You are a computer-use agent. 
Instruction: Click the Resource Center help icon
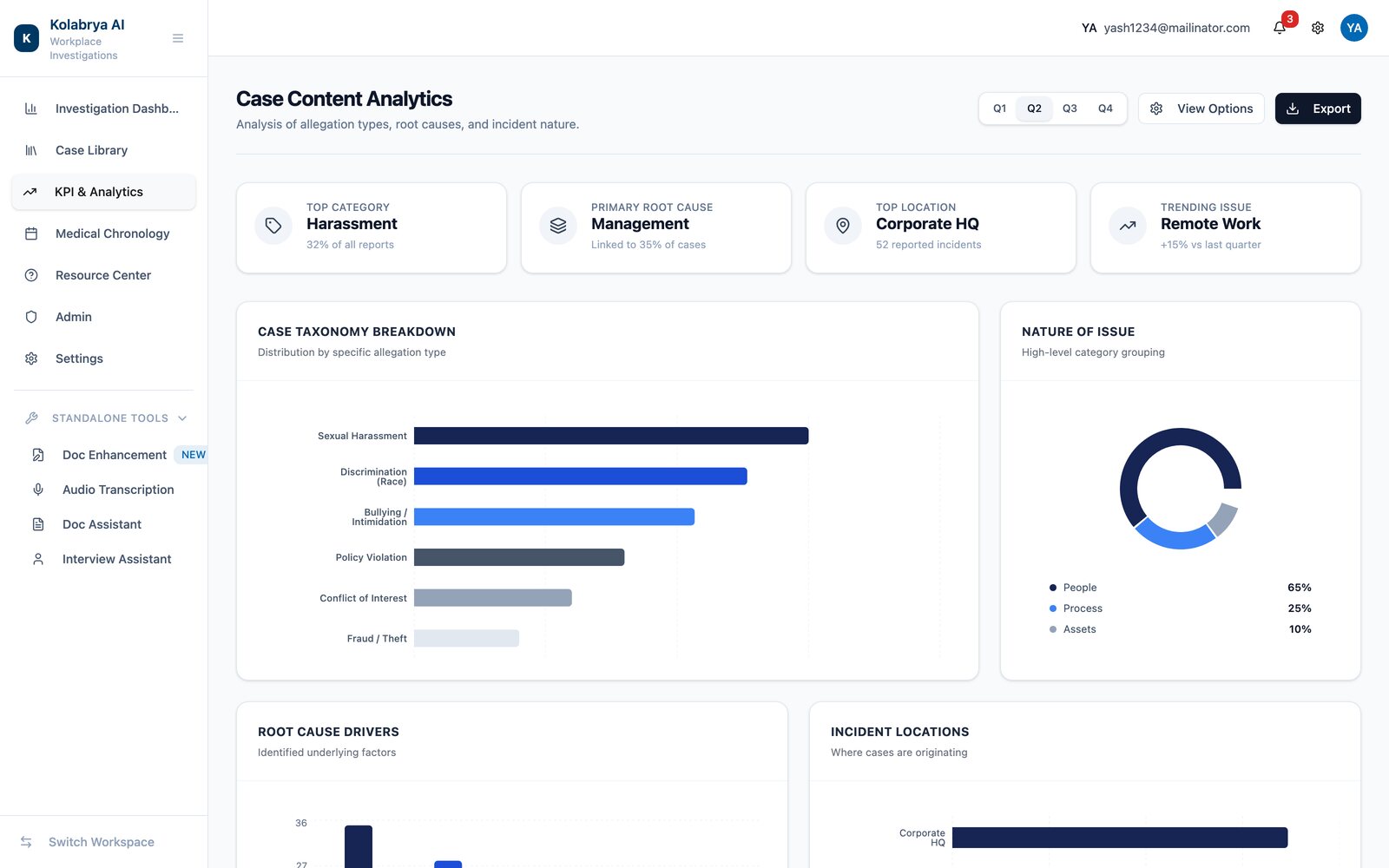[31, 275]
